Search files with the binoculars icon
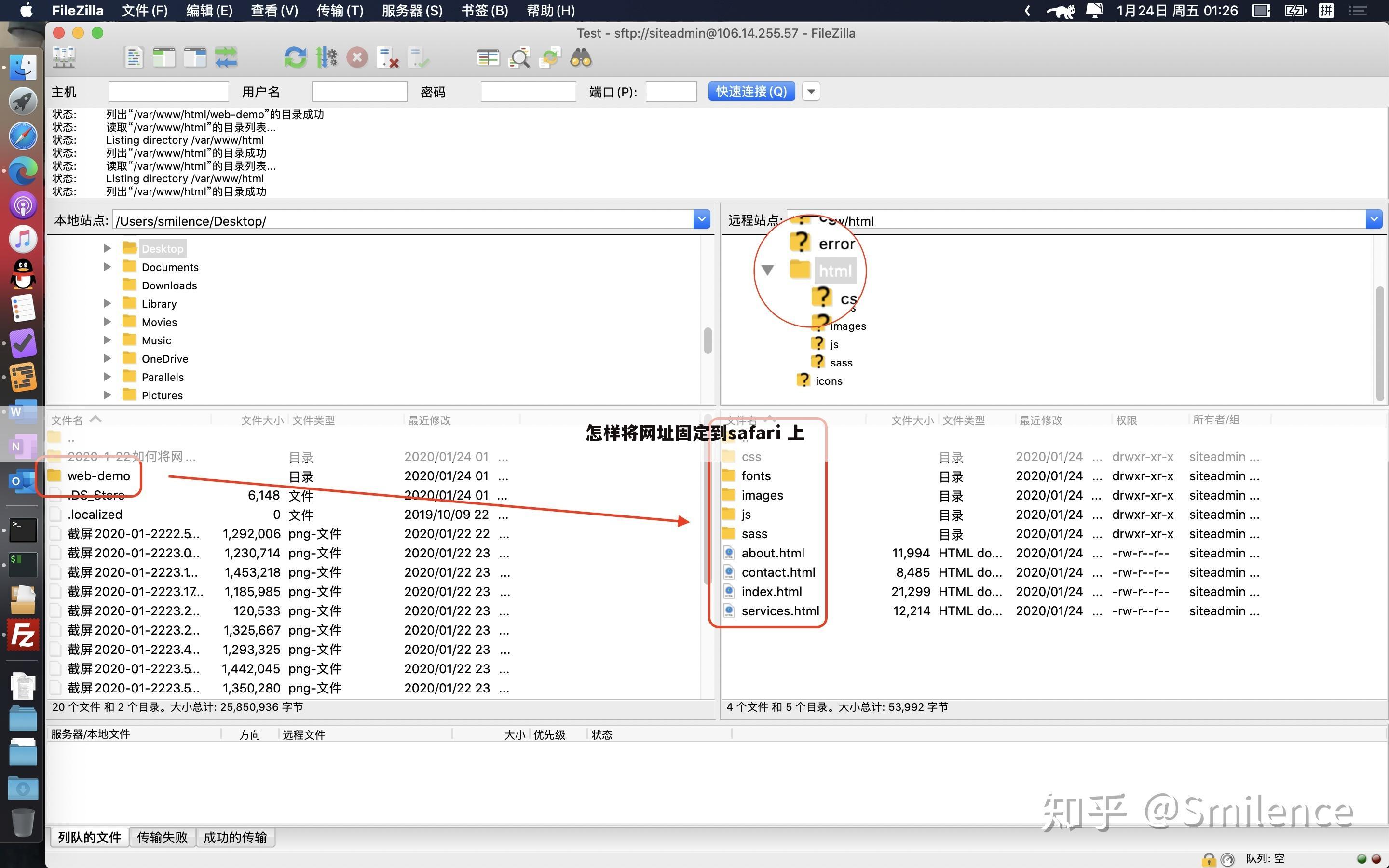 [581, 58]
